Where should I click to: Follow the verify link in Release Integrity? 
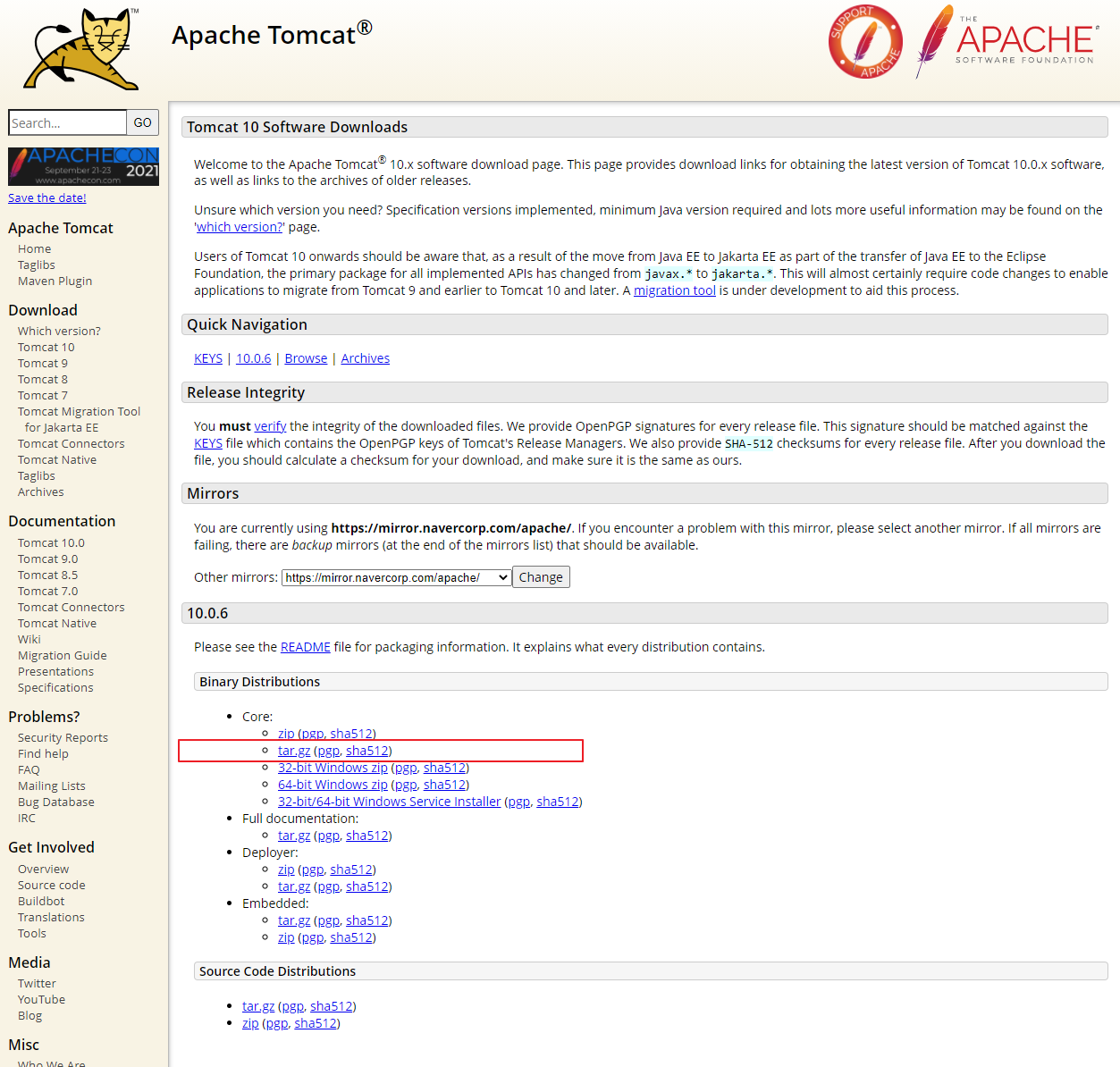(x=270, y=426)
